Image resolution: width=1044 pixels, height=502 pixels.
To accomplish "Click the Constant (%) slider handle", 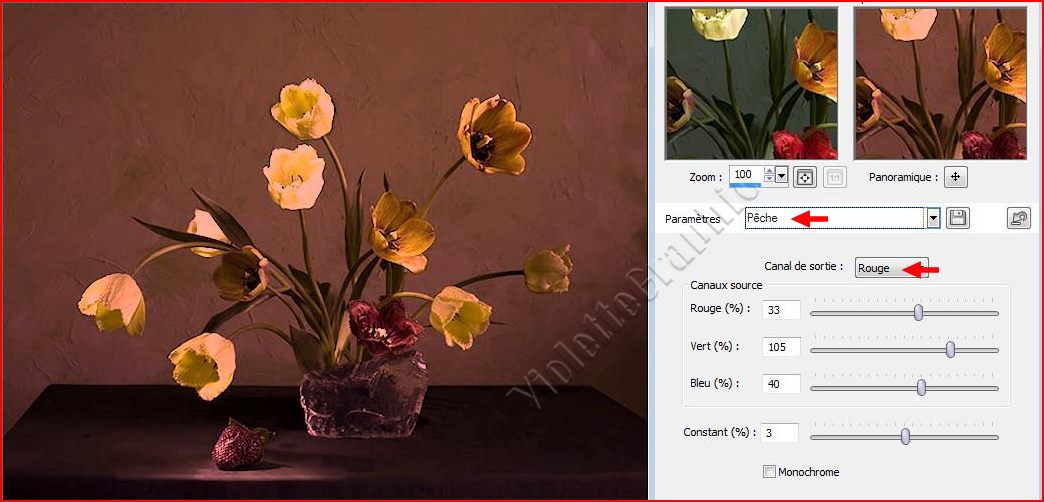I will (905, 436).
